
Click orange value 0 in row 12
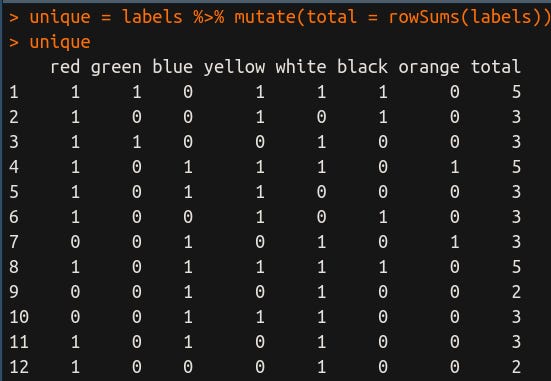click(x=455, y=367)
